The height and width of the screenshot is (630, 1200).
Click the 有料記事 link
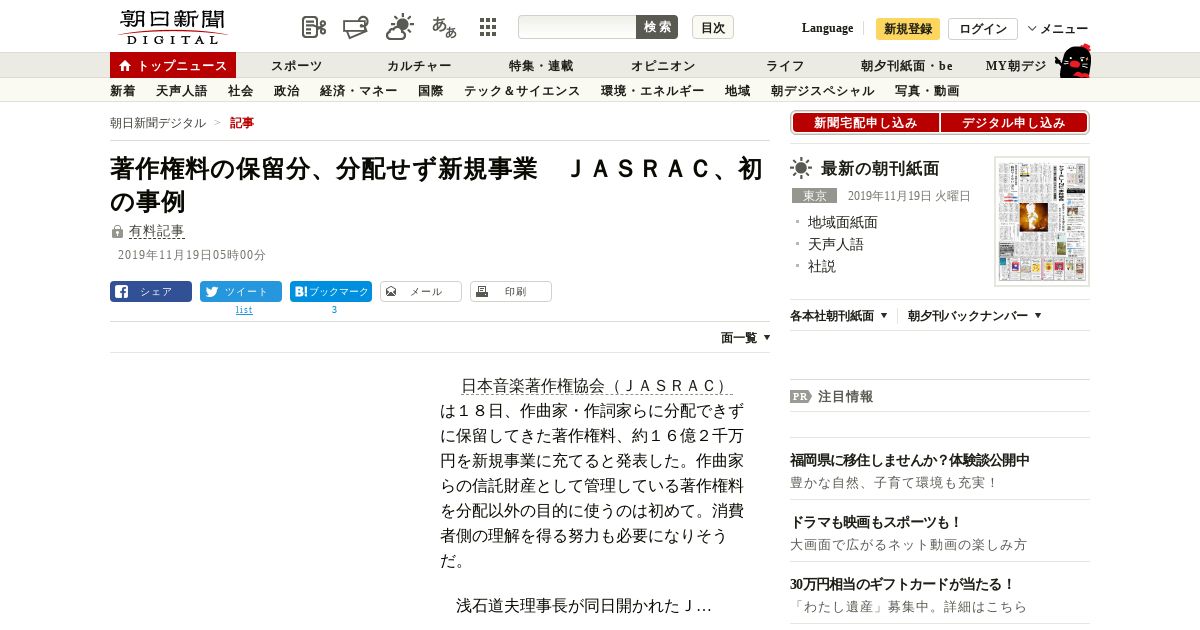156,231
